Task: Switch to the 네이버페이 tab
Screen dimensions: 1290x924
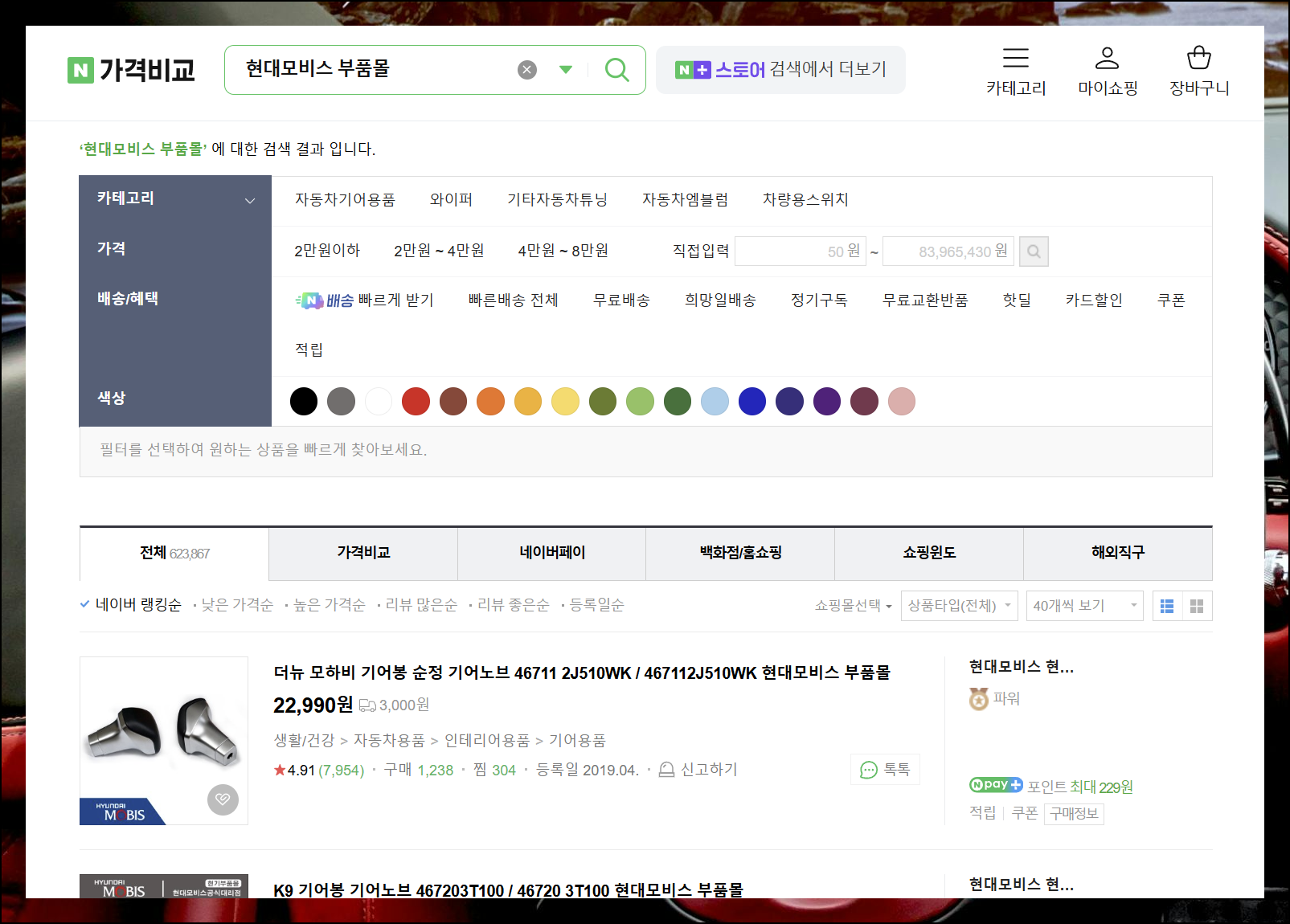Action: (552, 553)
